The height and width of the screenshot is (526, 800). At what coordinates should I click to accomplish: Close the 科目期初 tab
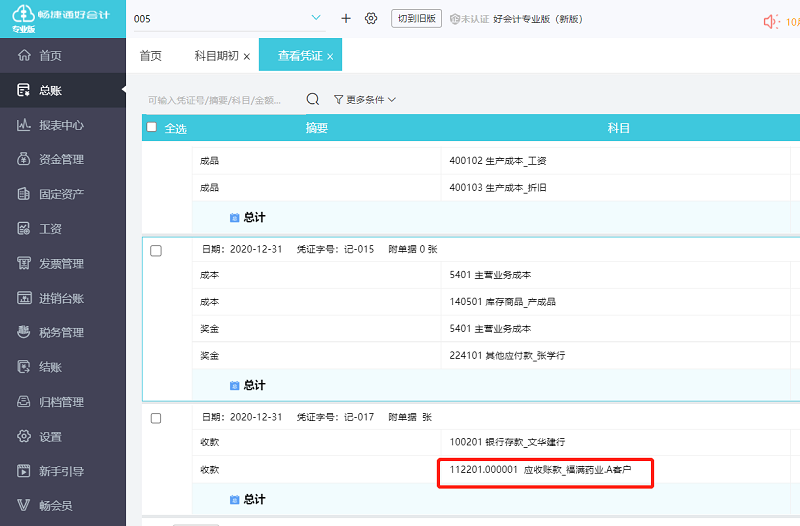tap(247, 57)
